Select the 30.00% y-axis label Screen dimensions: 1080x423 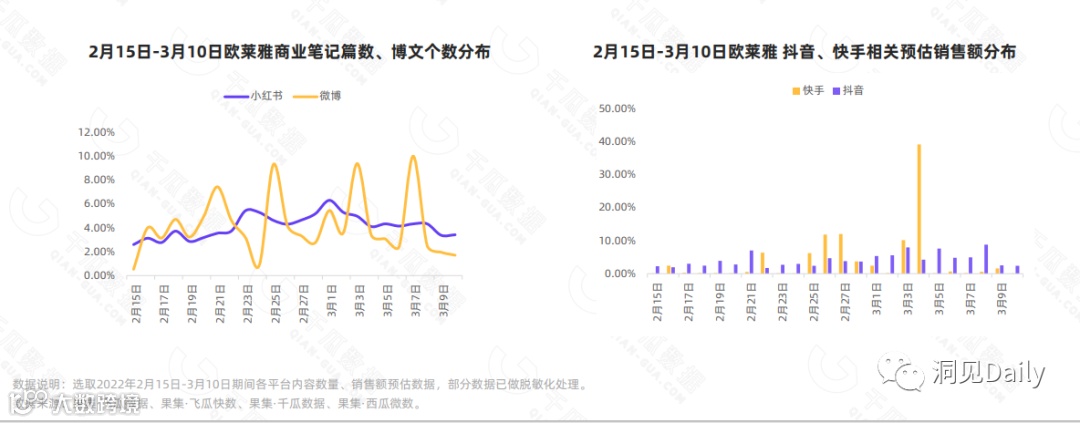click(618, 174)
